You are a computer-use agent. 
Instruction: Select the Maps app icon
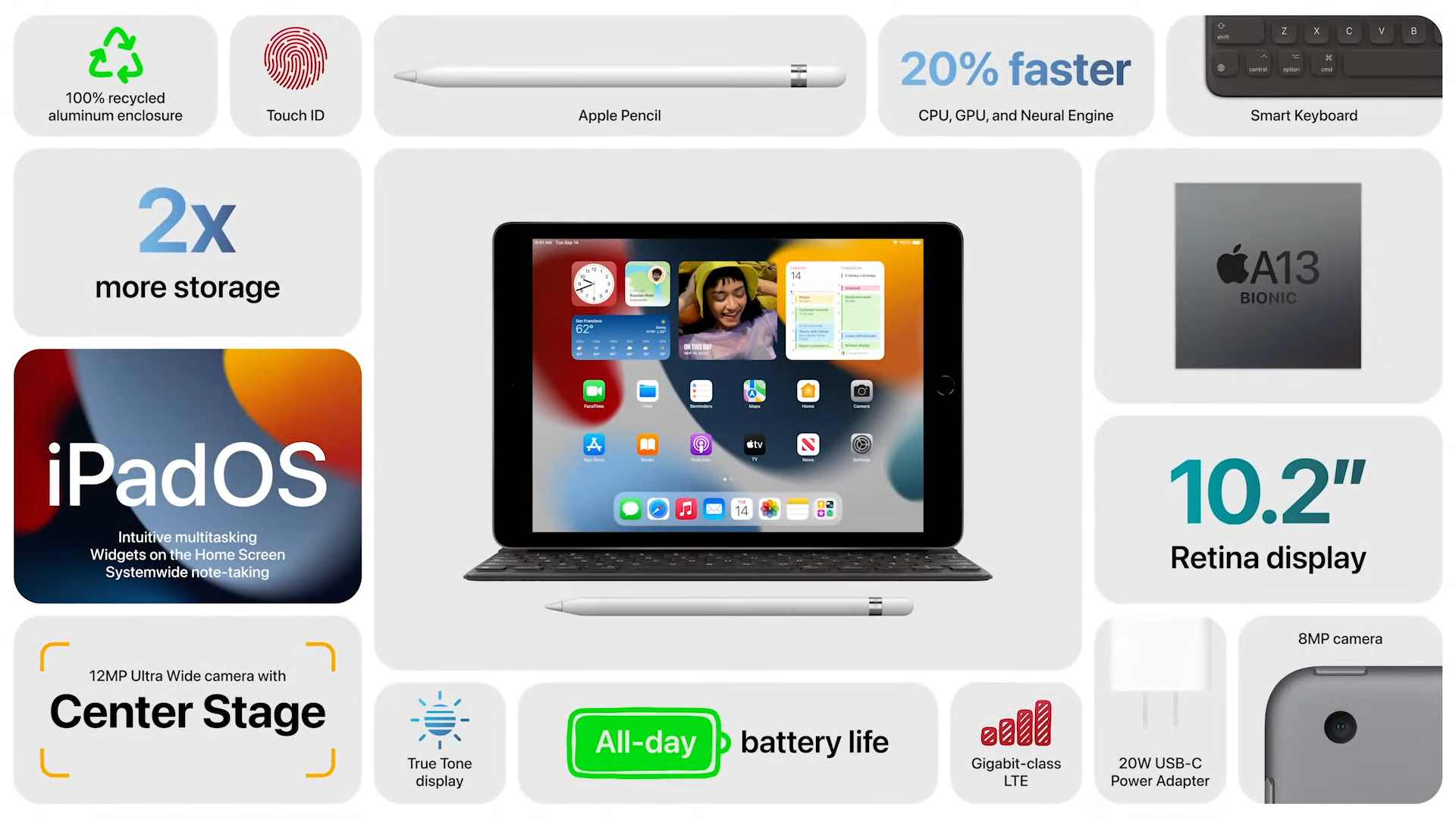[754, 390]
